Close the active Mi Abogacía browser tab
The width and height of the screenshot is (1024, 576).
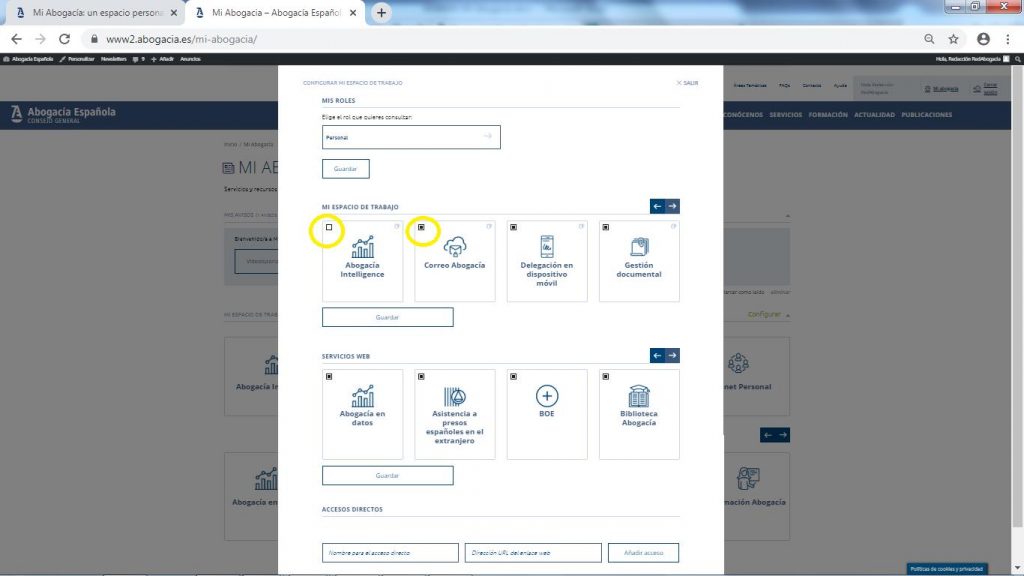coord(353,12)
